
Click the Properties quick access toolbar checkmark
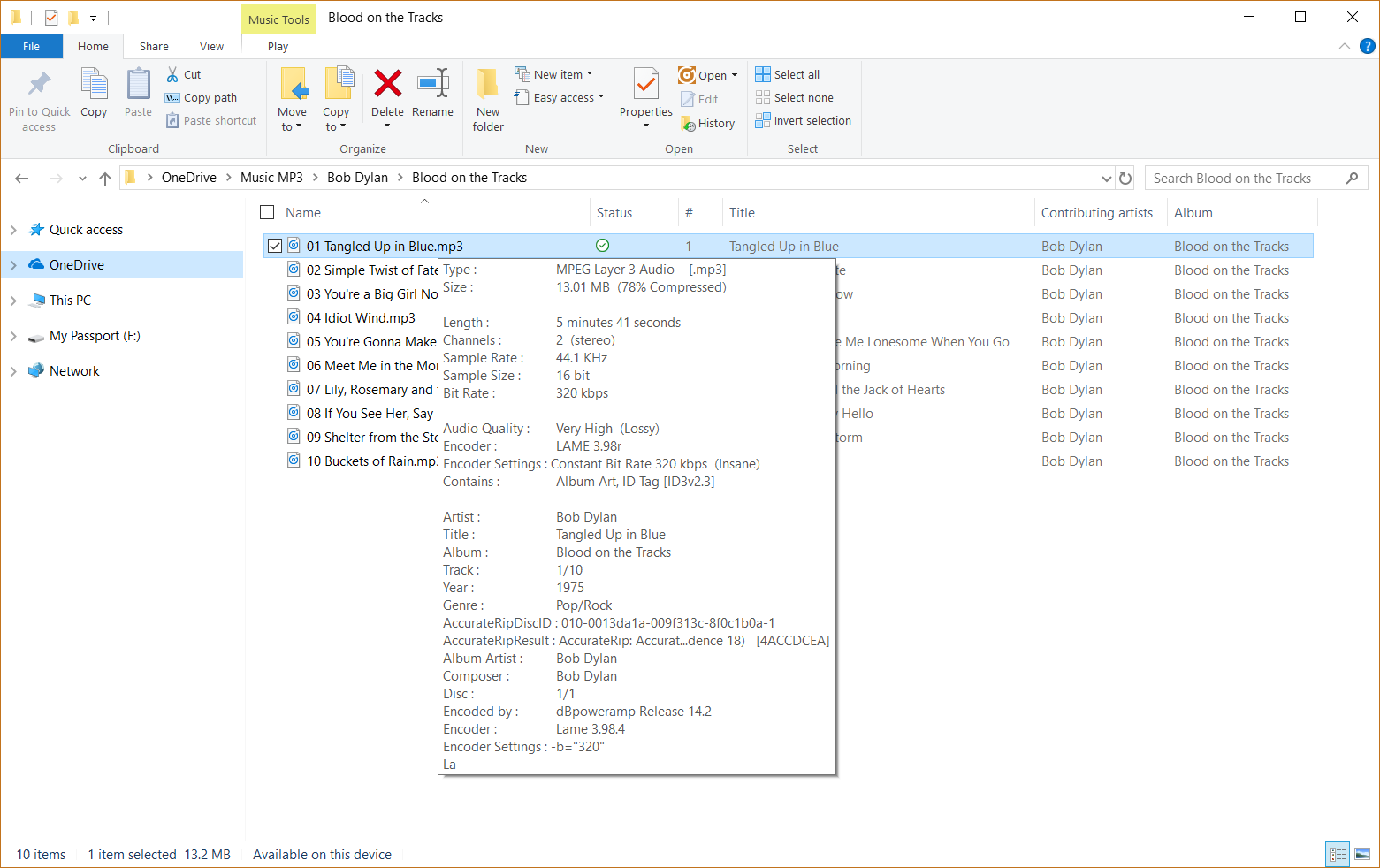pos(51,18)
